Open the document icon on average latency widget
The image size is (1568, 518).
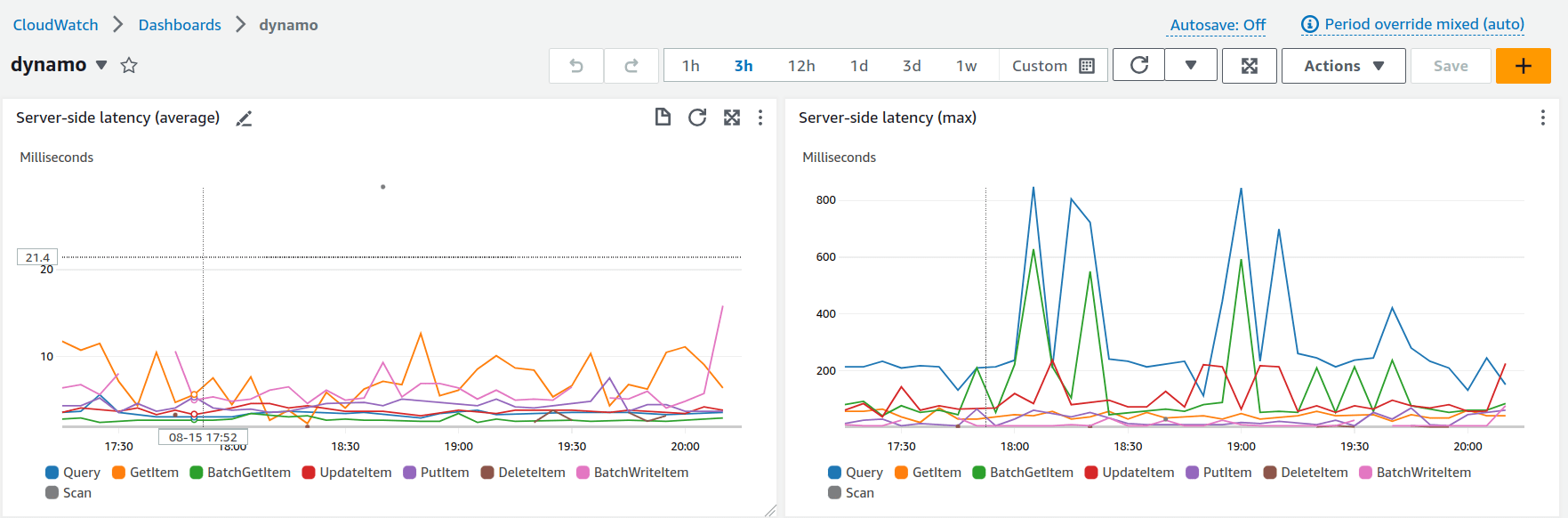coord(663,117)
